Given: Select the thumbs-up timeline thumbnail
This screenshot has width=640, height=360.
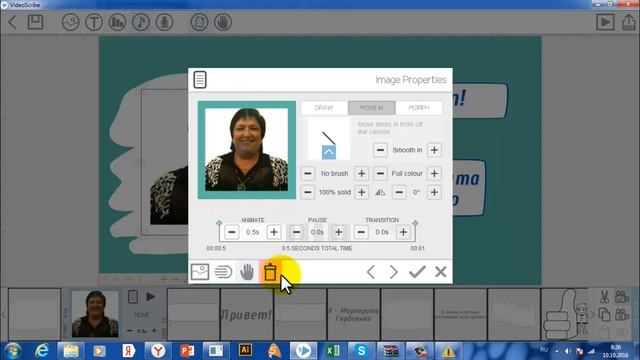Looking at the screenshot, I should click(x=565, y=314).
